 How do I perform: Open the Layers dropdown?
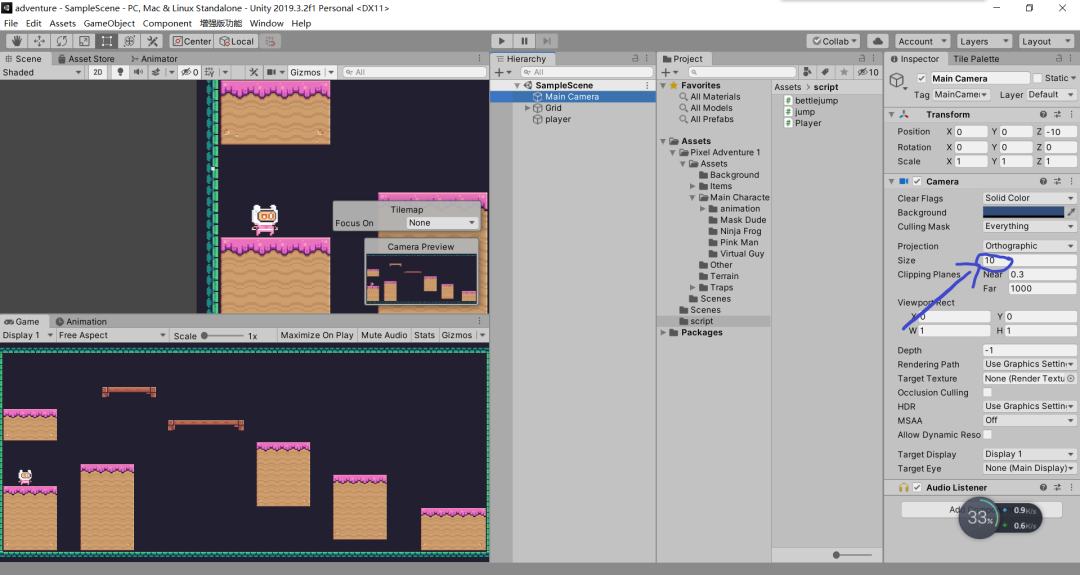pyautogui.click(x=982, y=41)
